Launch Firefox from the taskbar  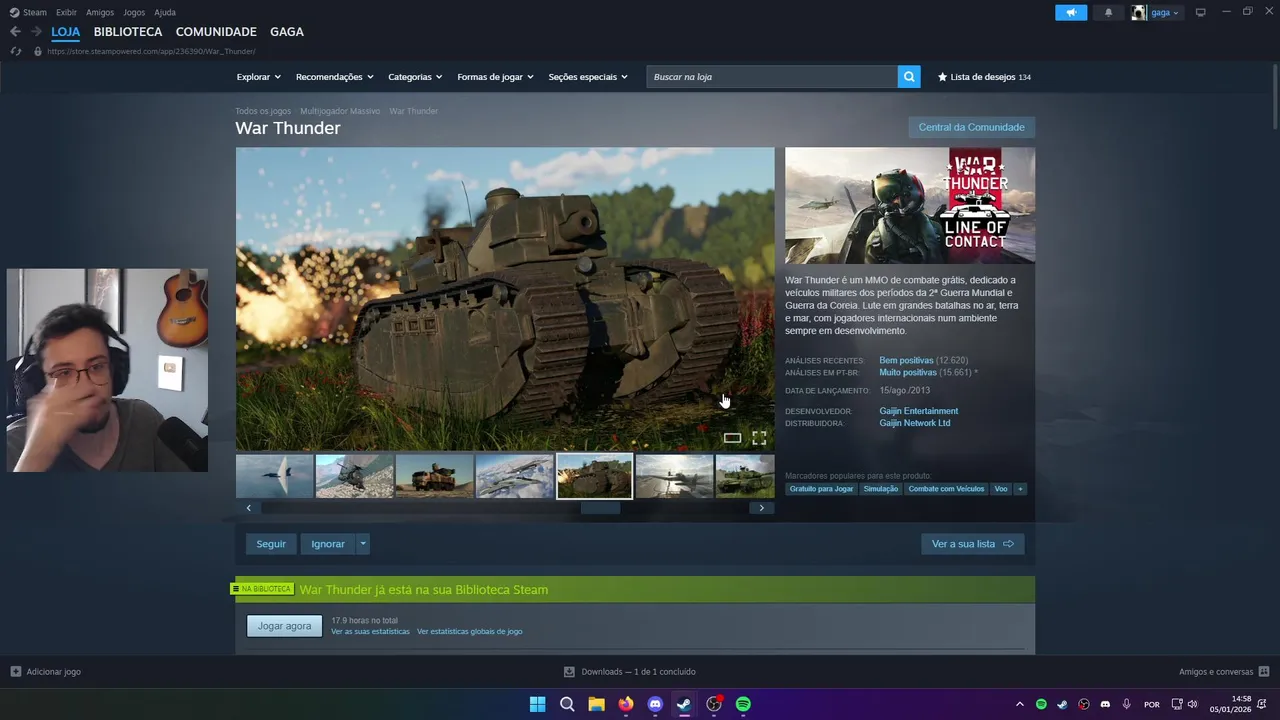pos(626,704)
